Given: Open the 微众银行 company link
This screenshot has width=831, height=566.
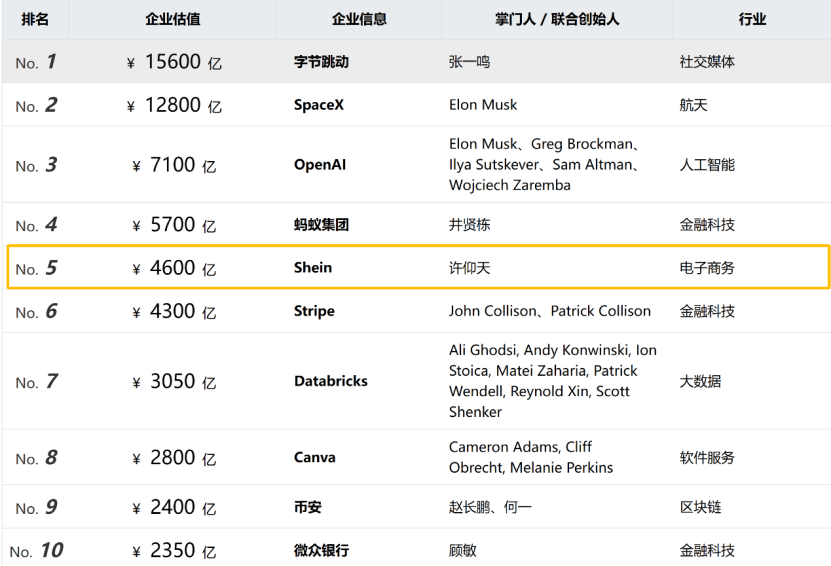Looking at the screenshot, I should (321, 550).
